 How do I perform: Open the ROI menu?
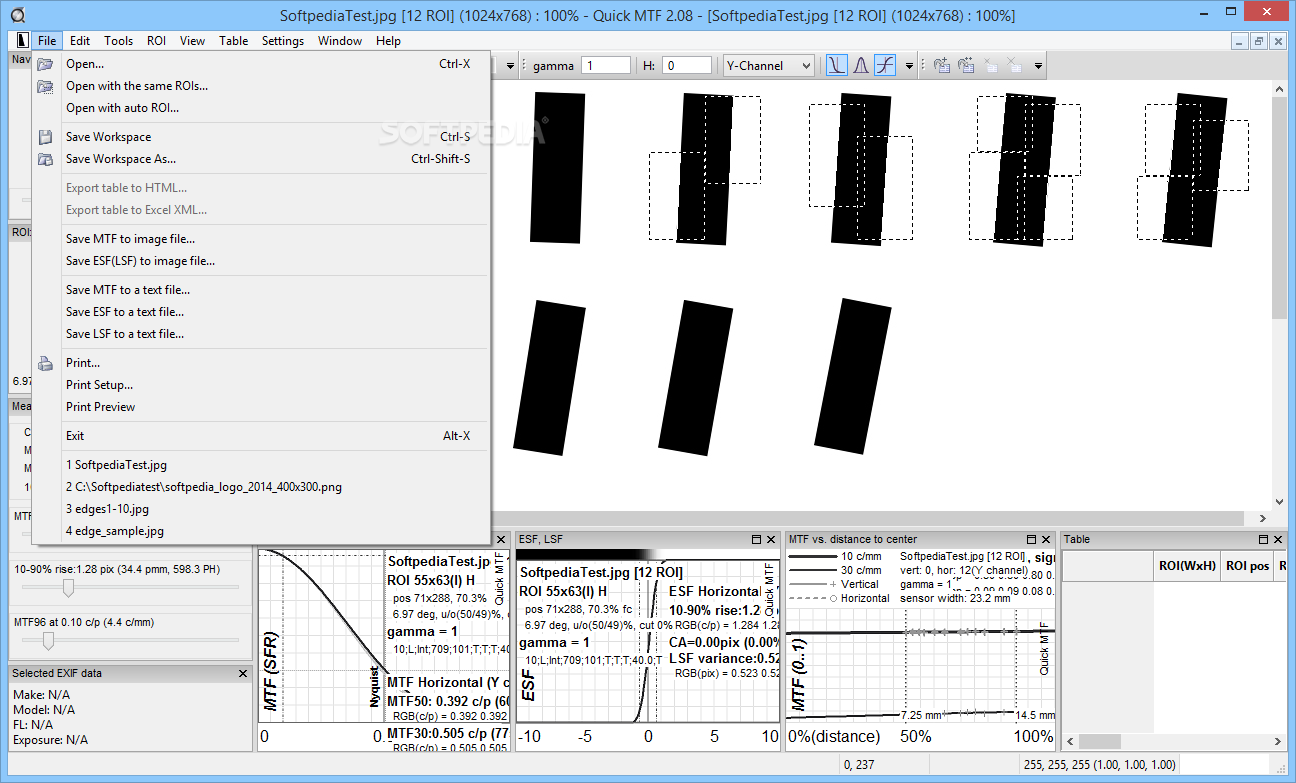(156, 41)
